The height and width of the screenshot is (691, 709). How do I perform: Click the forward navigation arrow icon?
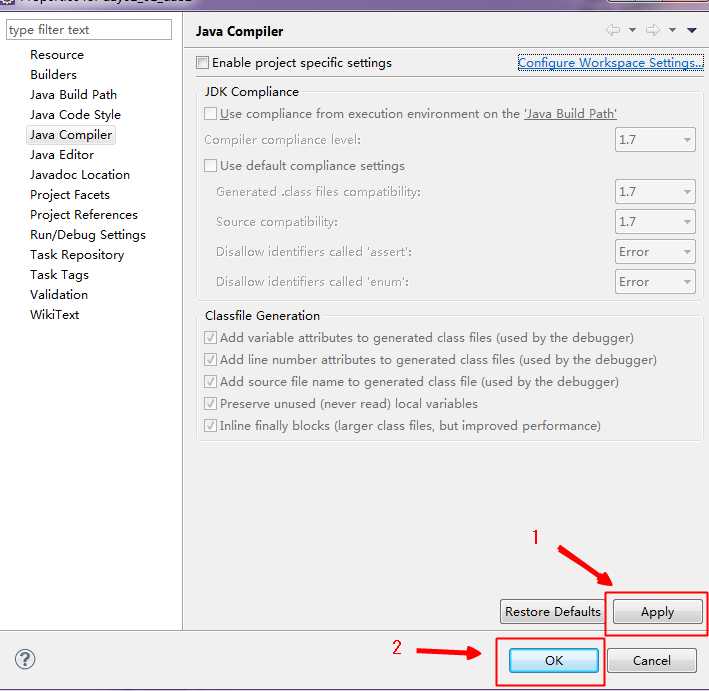tap(652, 30)
